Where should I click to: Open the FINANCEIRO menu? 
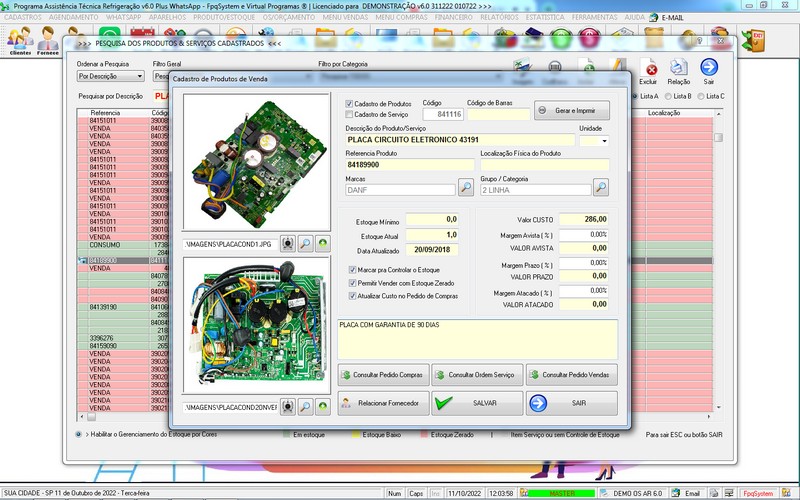tap(455, 18)
